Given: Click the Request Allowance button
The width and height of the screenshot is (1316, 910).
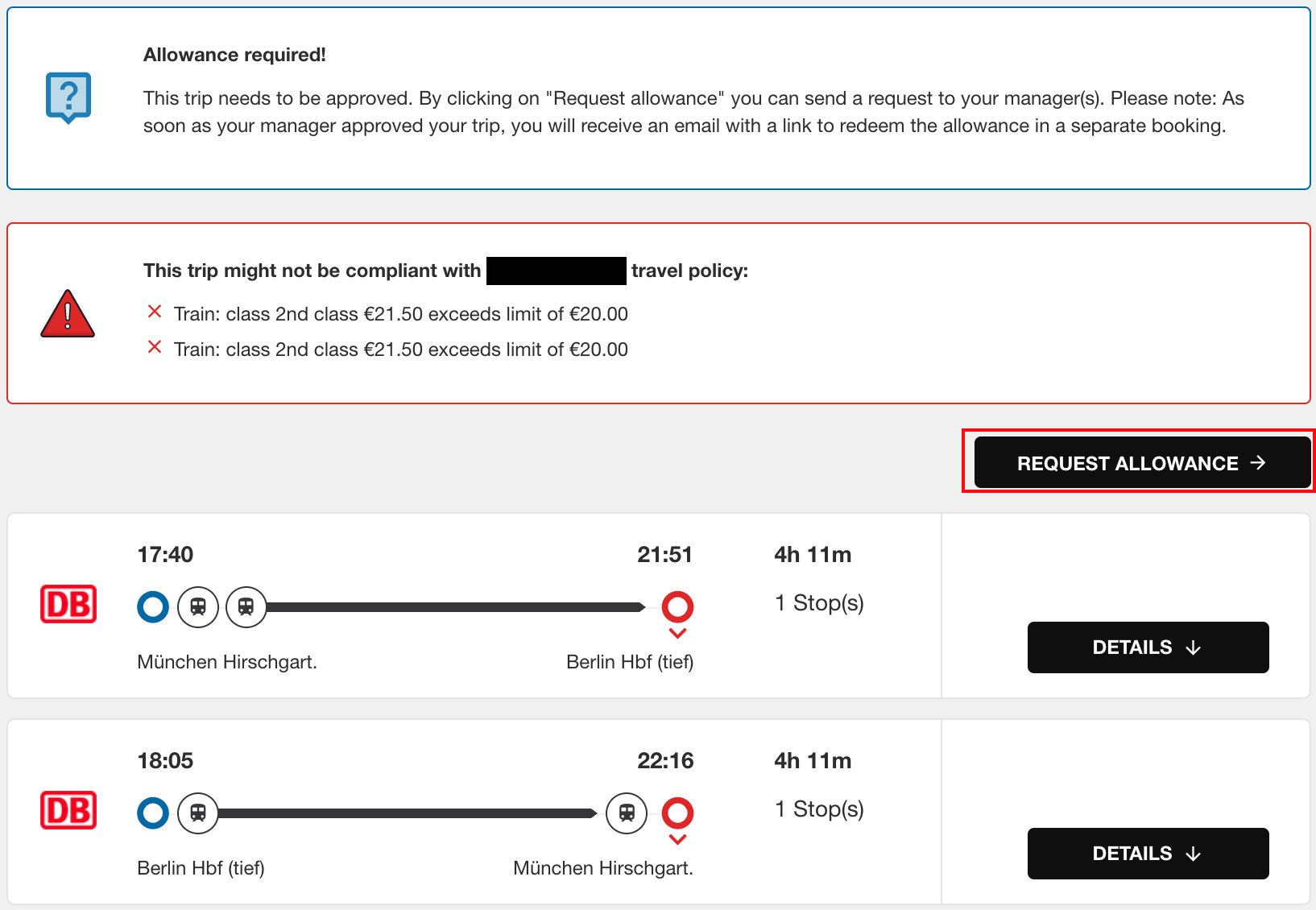Looking at the screenshot, I should coord(1142,462).
